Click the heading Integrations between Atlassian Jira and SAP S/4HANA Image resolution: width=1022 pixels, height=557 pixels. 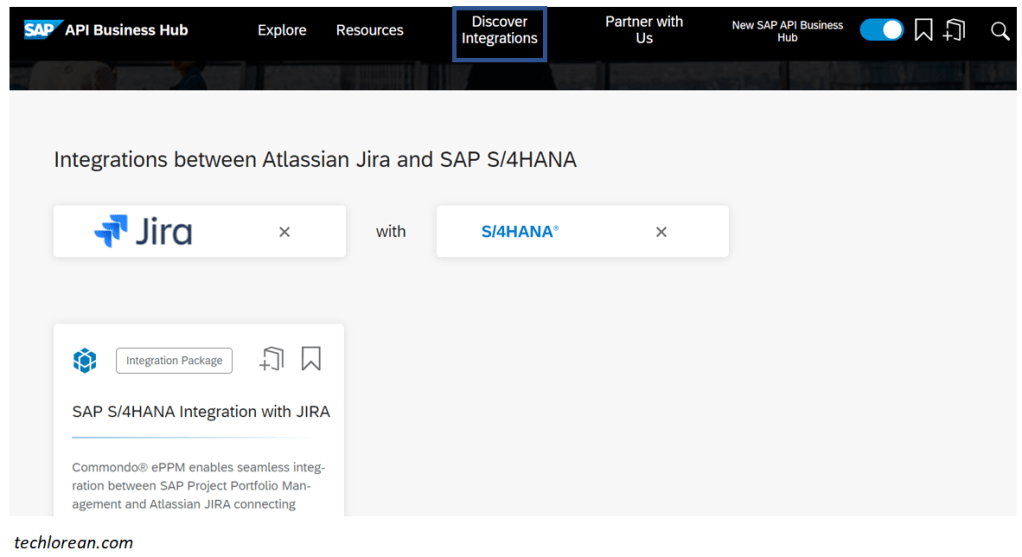point(315,160)
